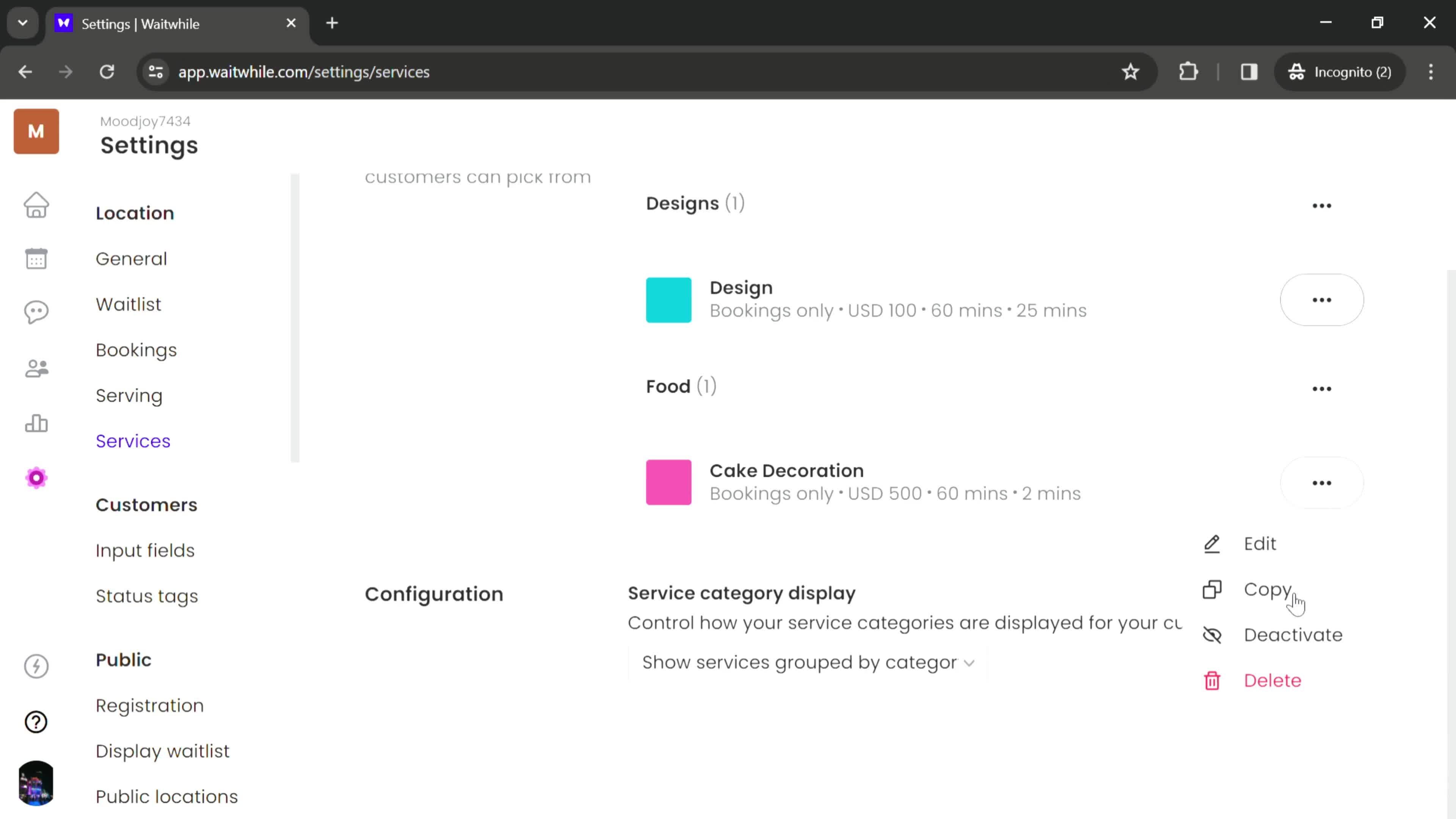Open Registration settings
Screen dimensions: 1456x819
150,706
